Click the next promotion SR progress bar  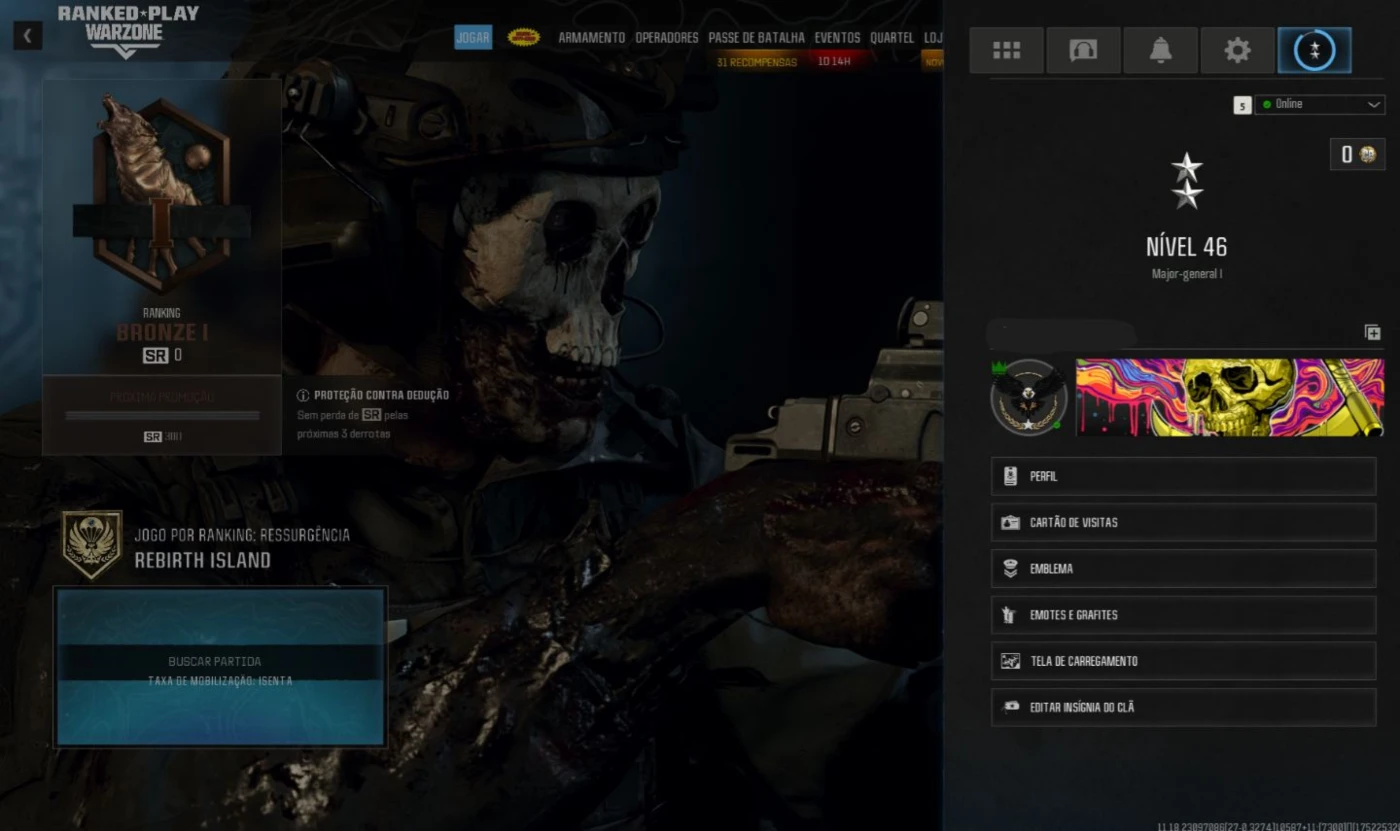[x=162, y=415]
